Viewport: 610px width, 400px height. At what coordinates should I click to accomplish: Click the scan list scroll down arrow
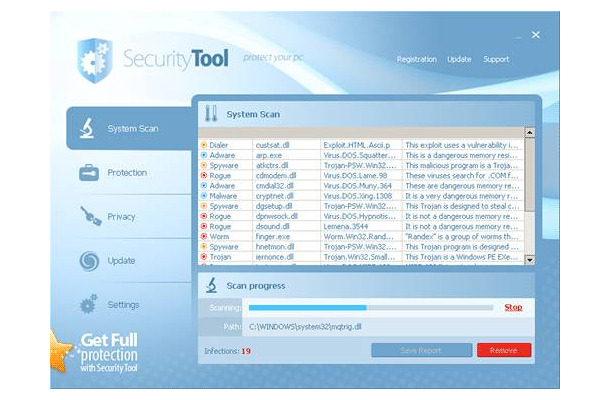tap(529, 260)
